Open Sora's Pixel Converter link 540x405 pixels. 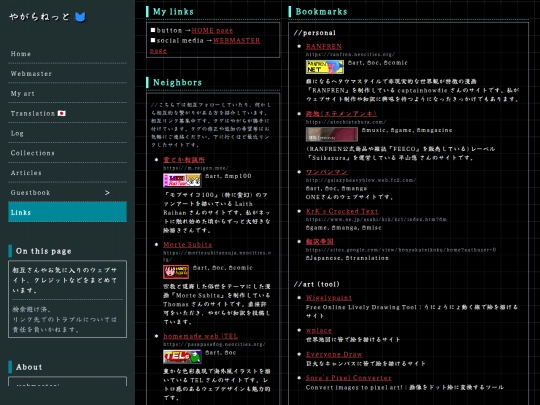pos(349,378)
